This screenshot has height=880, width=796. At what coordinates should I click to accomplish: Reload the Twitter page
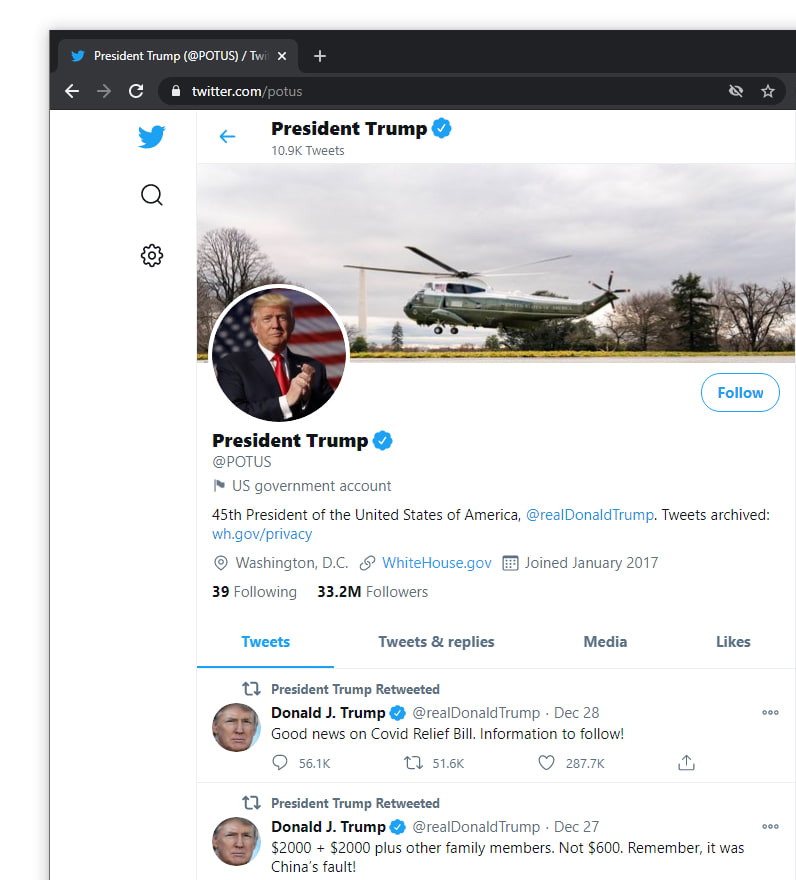pos(136,91)
